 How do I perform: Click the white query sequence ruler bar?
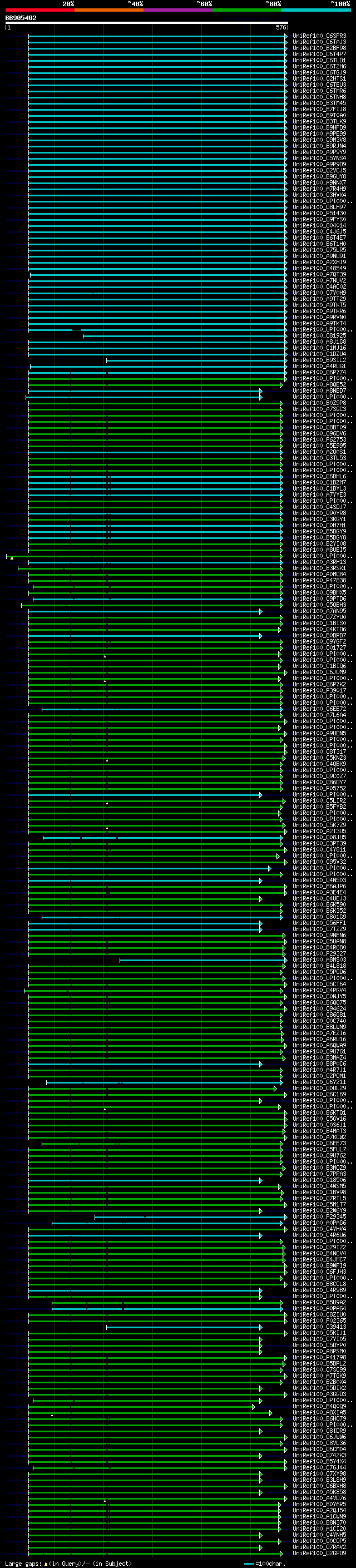(x=147, y=22)
